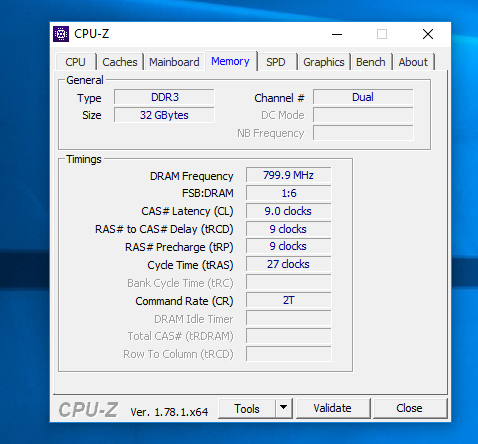The width and height of the screenshot is (478, 444).
Task: Click the RAS# to CAS# Delay (tRCD) label
Action: pos(164,229)
